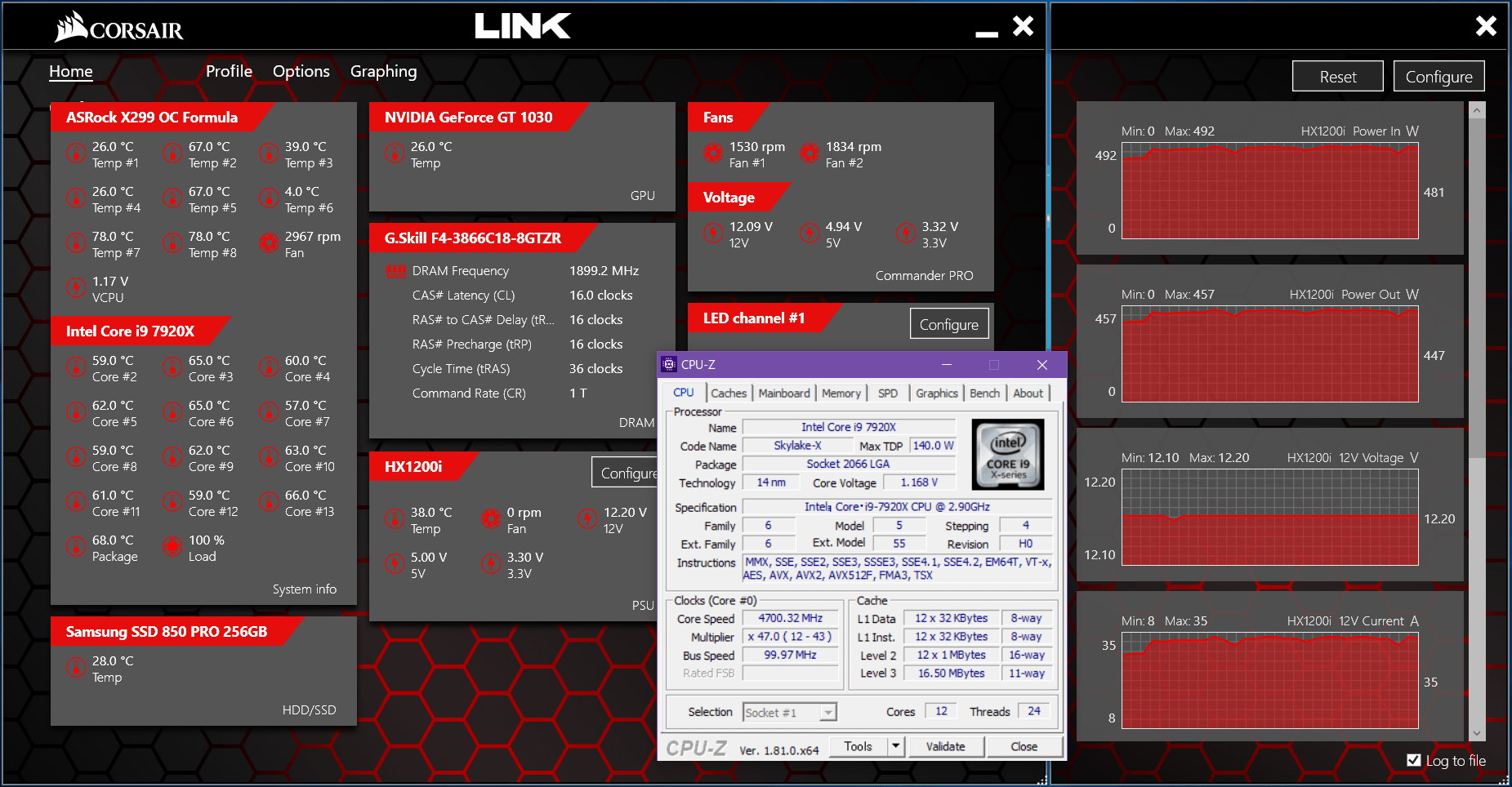This screenshot has width=1512, height=787.
Task: Click the Temp #6 4.0 °C sensor icon
Action: point(269,198)
